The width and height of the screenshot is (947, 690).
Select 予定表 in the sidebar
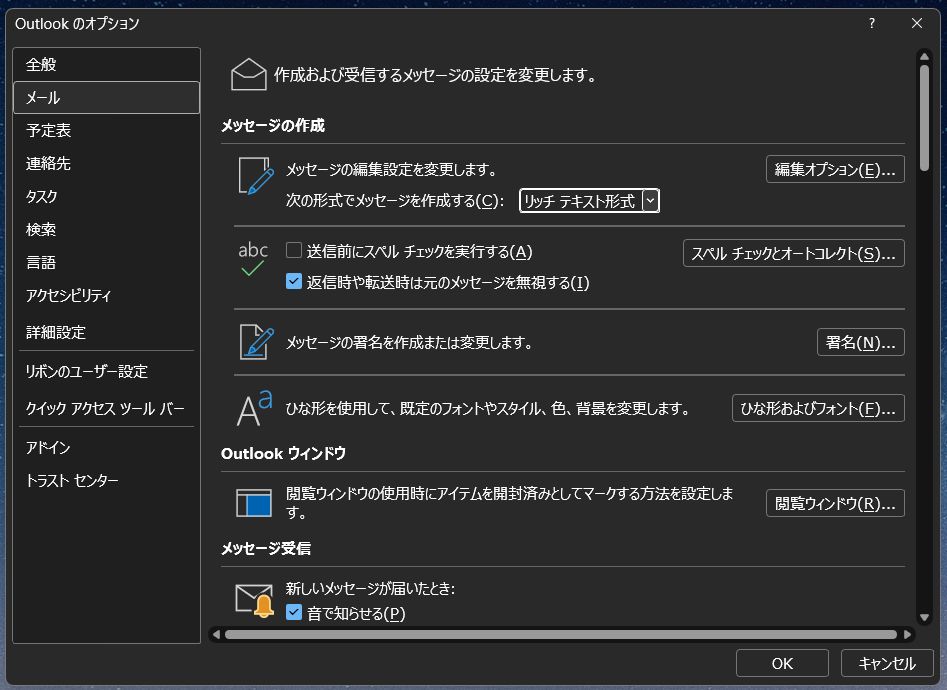[48, 130]
